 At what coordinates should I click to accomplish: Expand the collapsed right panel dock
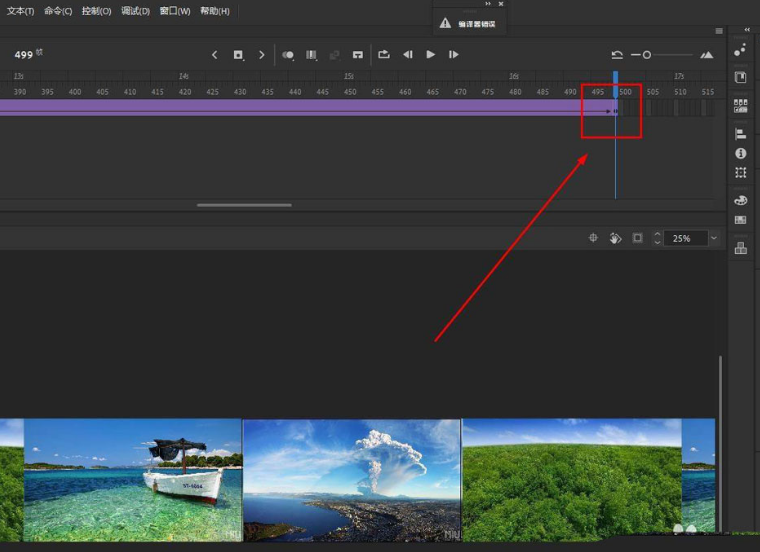tap(746, 30)
